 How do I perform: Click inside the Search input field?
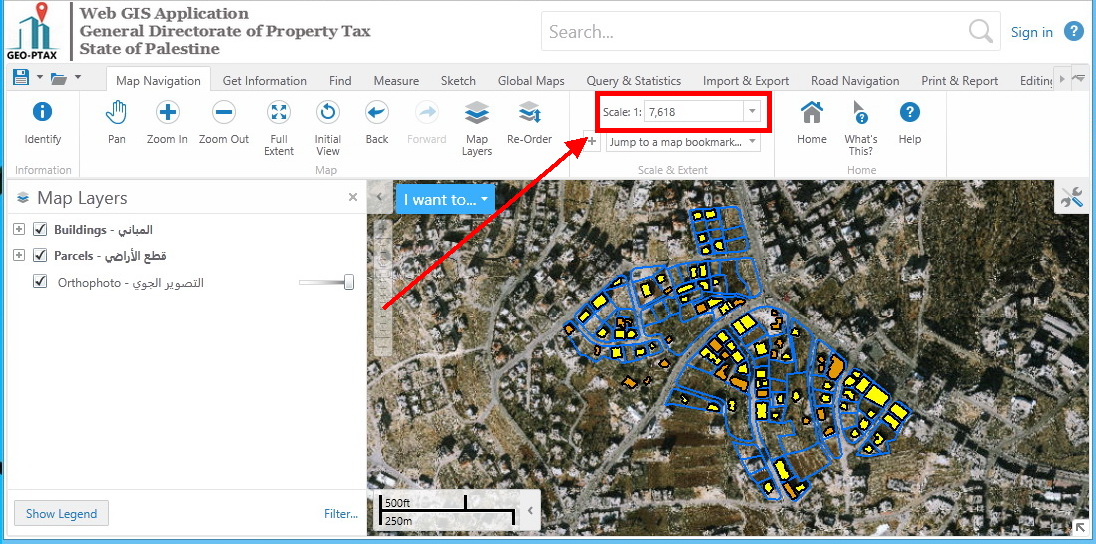[x=755, y=31]
